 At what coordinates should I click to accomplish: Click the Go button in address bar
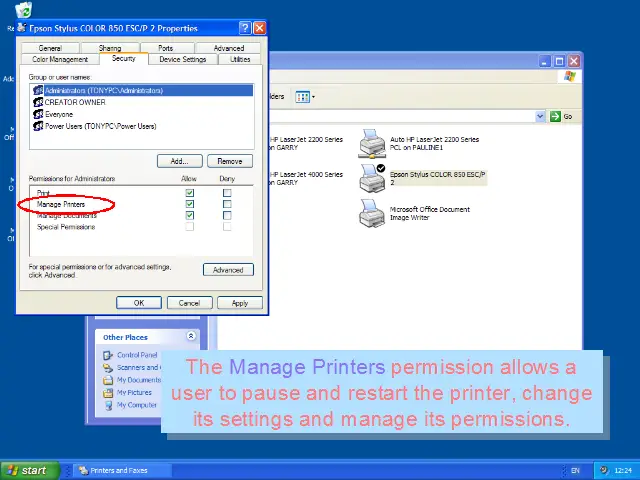pyautogui.click(x=561, y=116)
